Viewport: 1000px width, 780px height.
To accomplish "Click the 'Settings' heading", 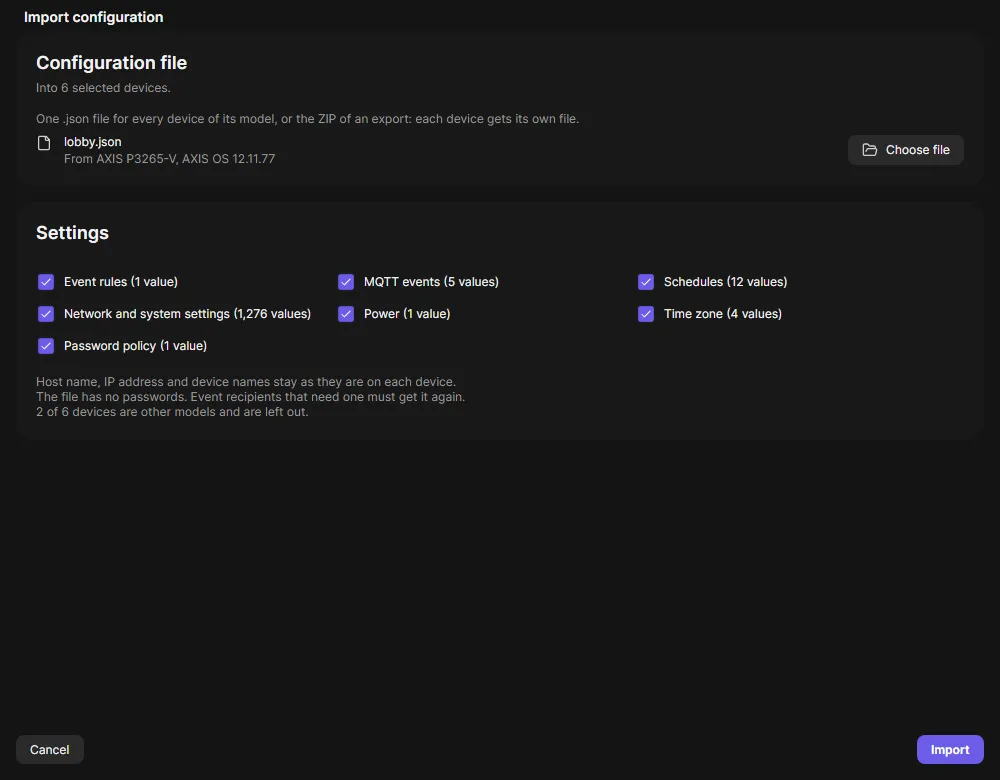I will [73, 233].
